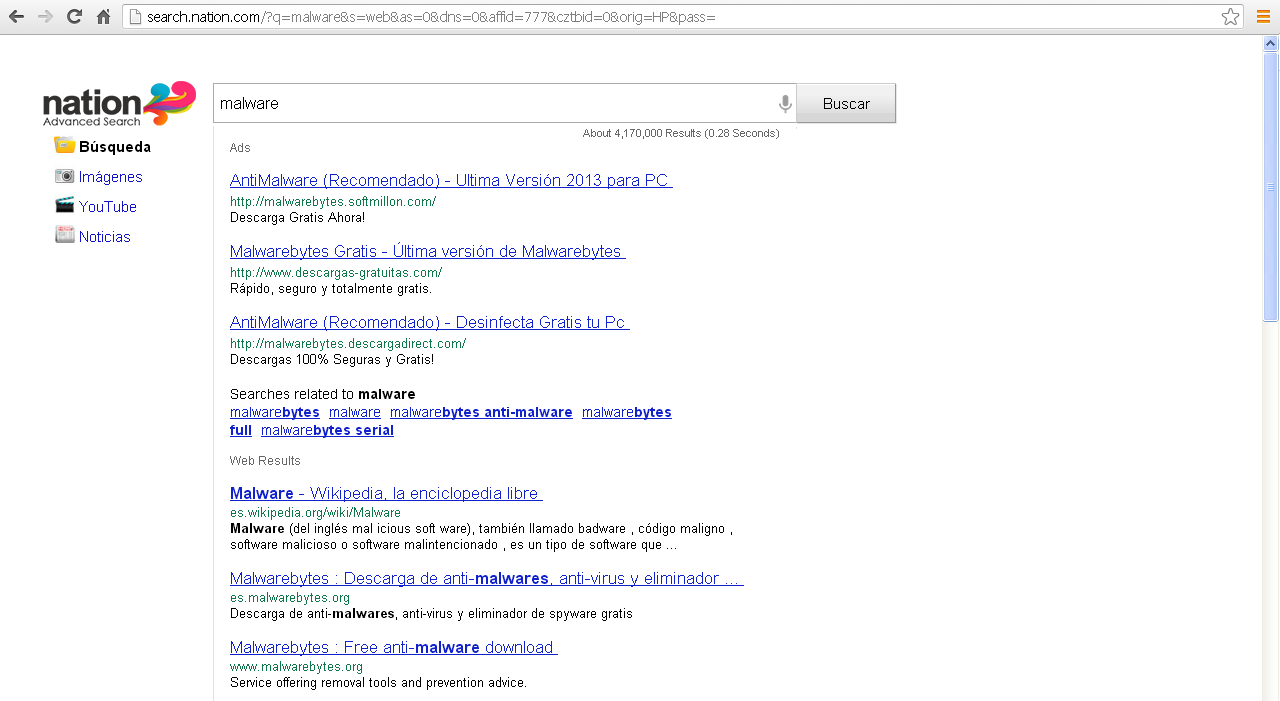Switch to Noticias search
Viewport: 1280px width, 701px height.
point(105,237)
